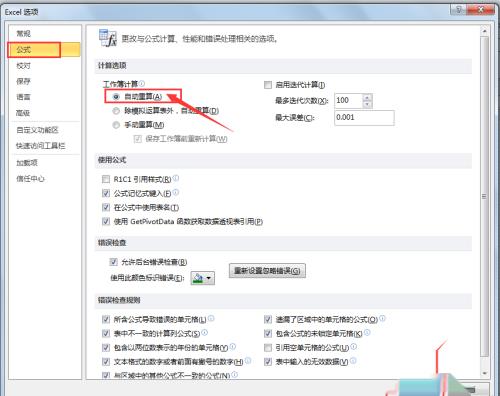Toggle 使用 GetPivotData 函数 checkbox
The image size is (500, 396).
coord(106,221)
